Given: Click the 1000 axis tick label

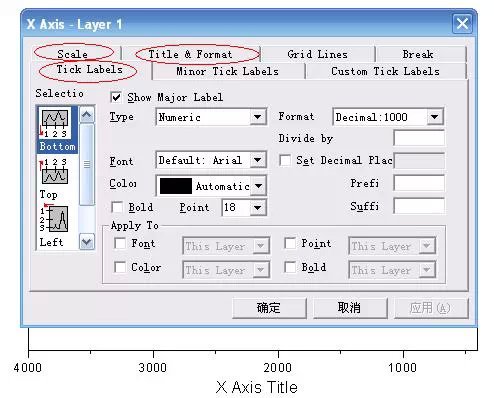Looking at the screenshot, I should (x=403, y=368).
